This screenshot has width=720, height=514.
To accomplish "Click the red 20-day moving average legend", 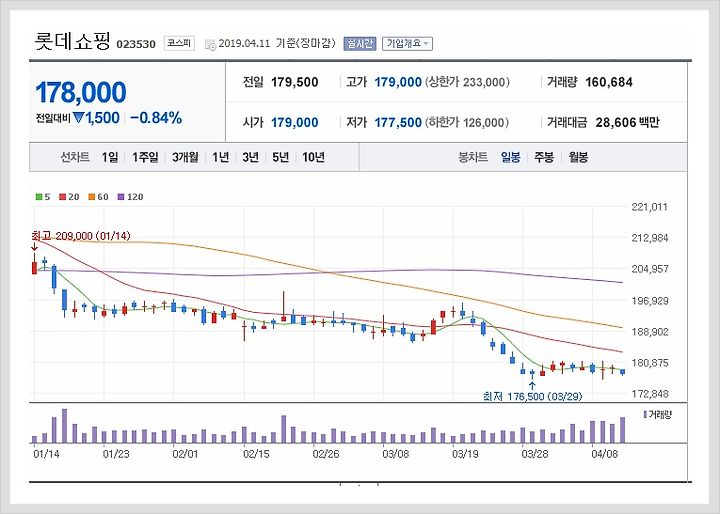I will (x=69, y=197).
